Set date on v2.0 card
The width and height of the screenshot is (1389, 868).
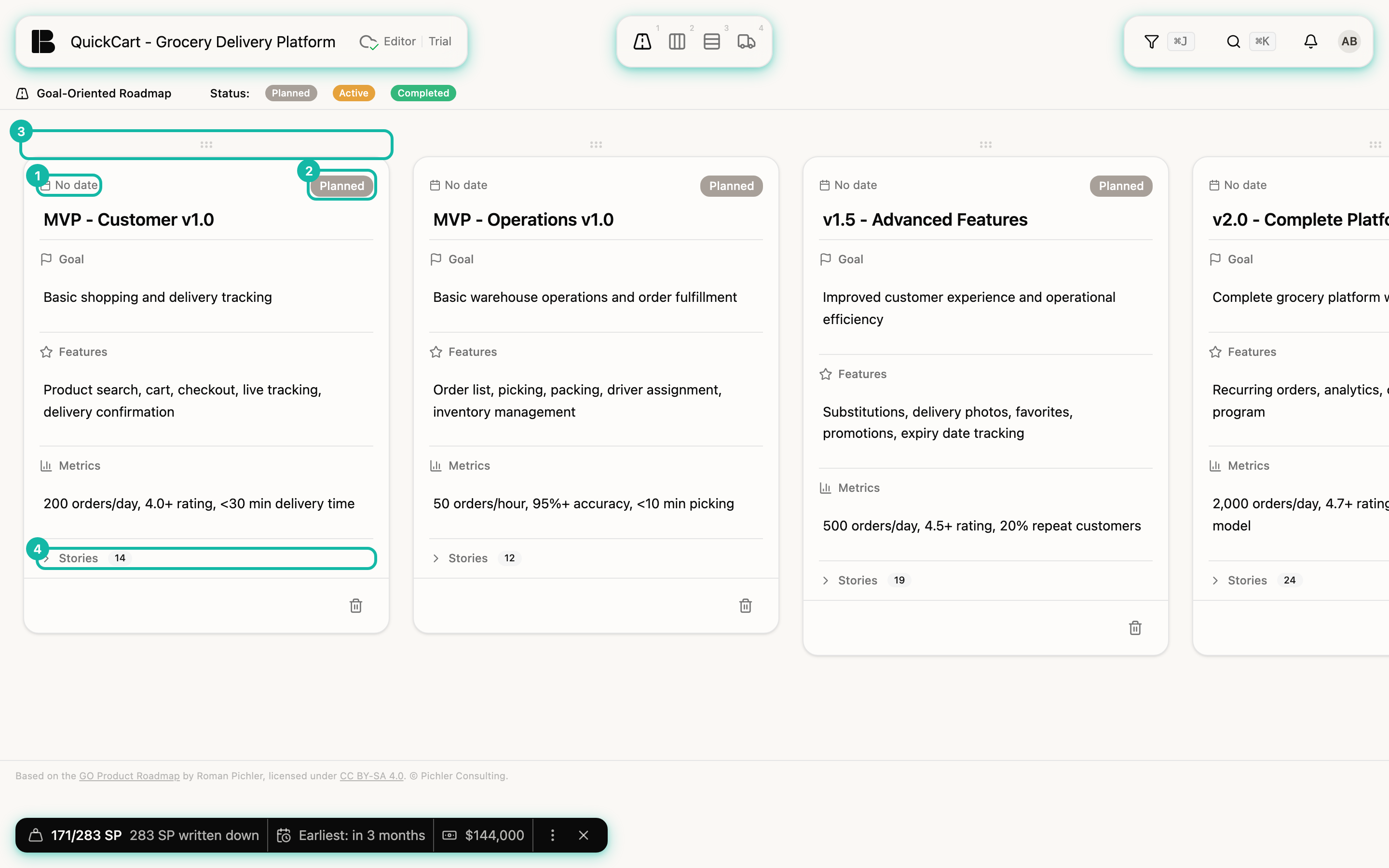coord(1238,186)
